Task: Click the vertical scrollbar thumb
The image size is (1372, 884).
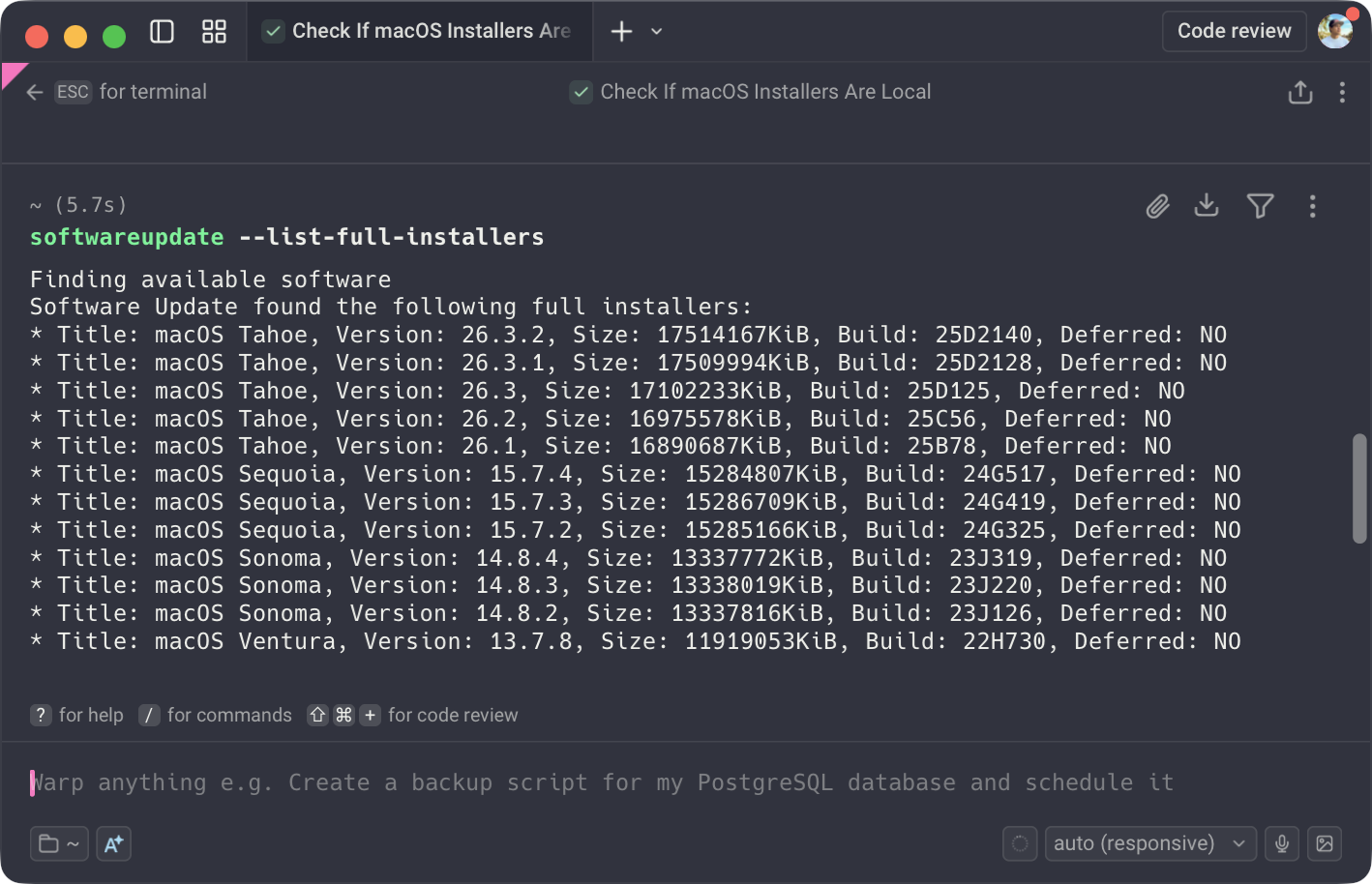Action: 1358,488
